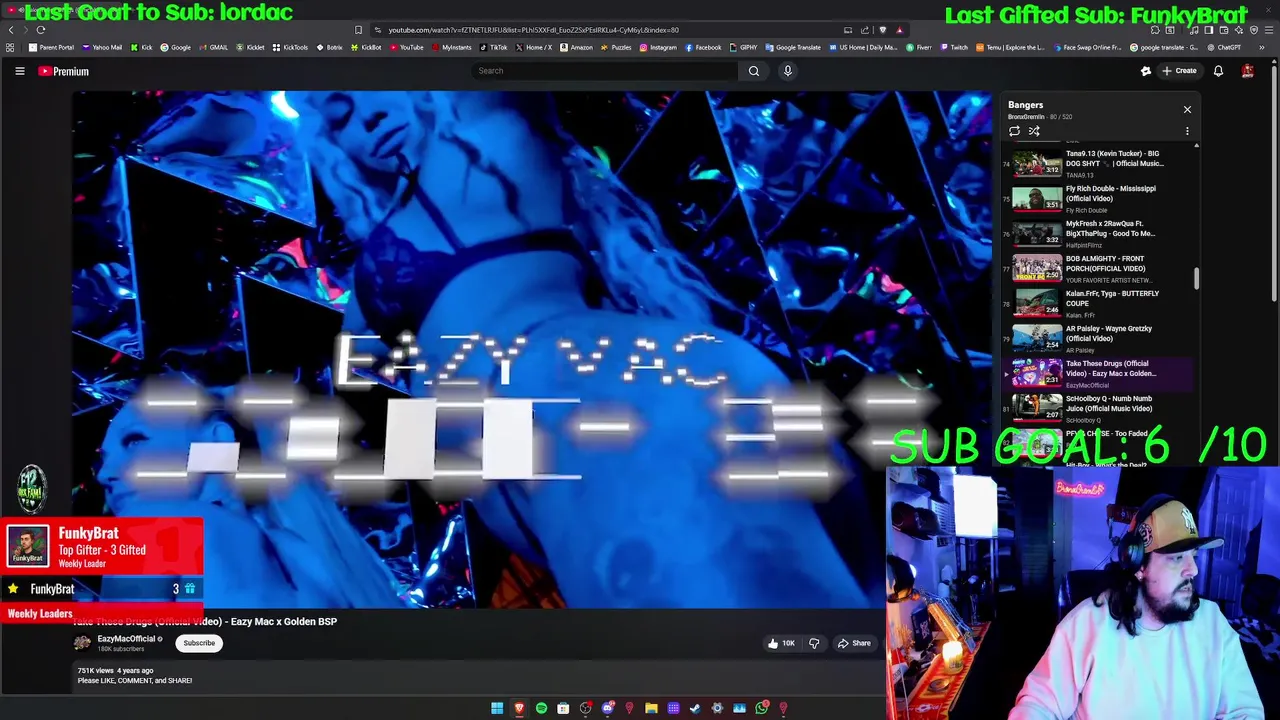
Task: Subscribe to EazyMacOfficial channel
Action: click(199, 643)
